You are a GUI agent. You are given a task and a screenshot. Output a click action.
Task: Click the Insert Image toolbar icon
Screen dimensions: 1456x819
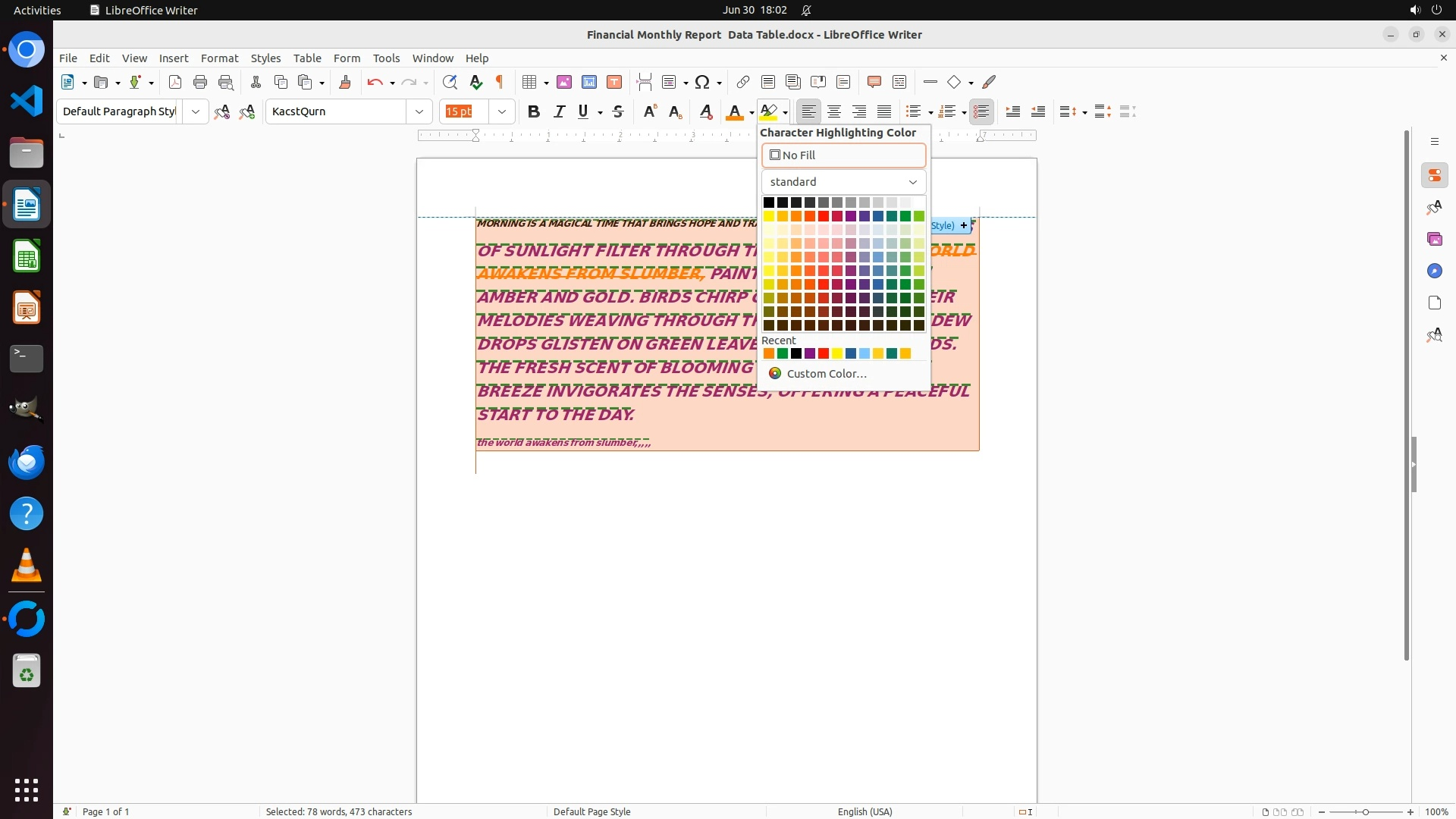pos(564,83)
